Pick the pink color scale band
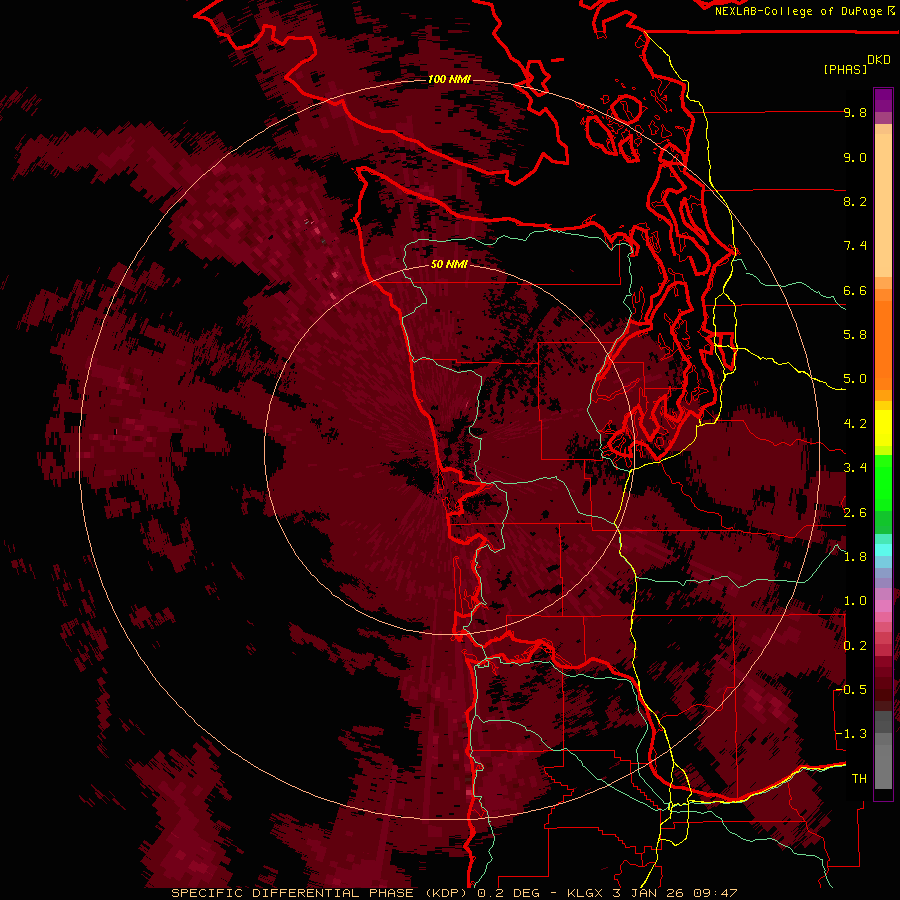This screenshot has width=900, height=900. (883, 606)
